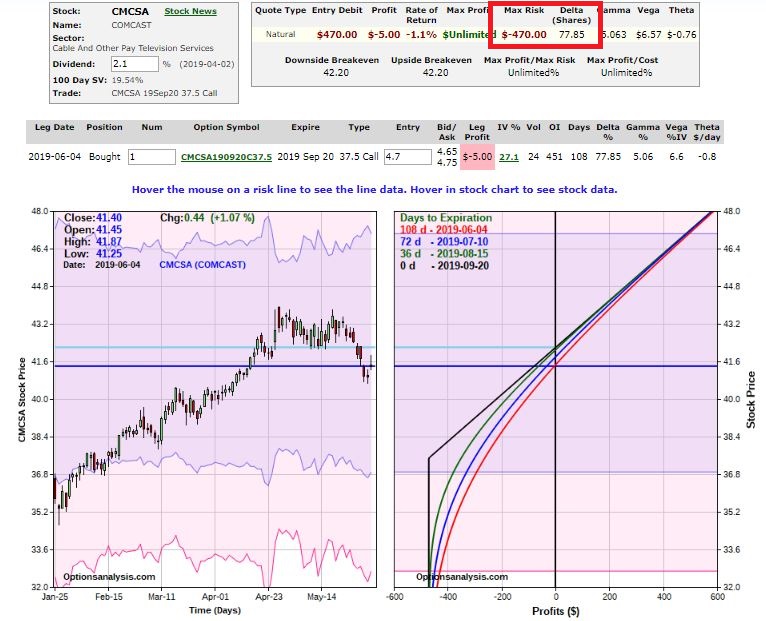
Task: Click the Delta Shares value 77.85 in summary
Action: [x=572, y=35]
